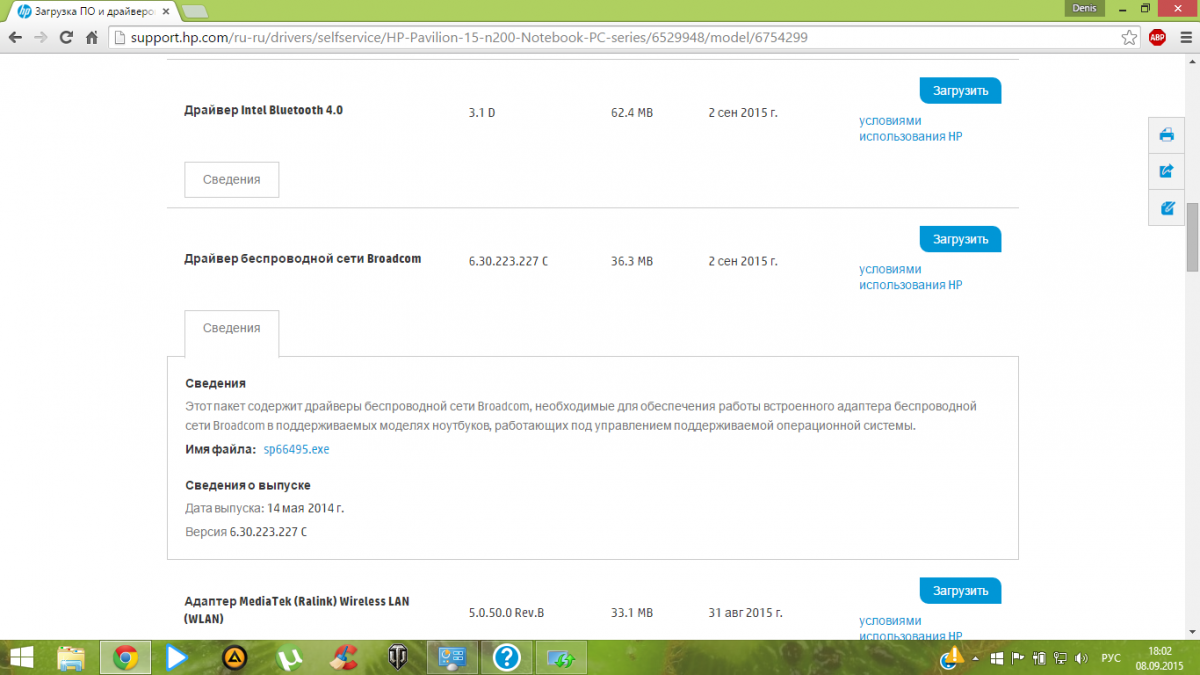Reload the HP support page
Viewport: 1200px width, 675px height.
click(66, 38)
